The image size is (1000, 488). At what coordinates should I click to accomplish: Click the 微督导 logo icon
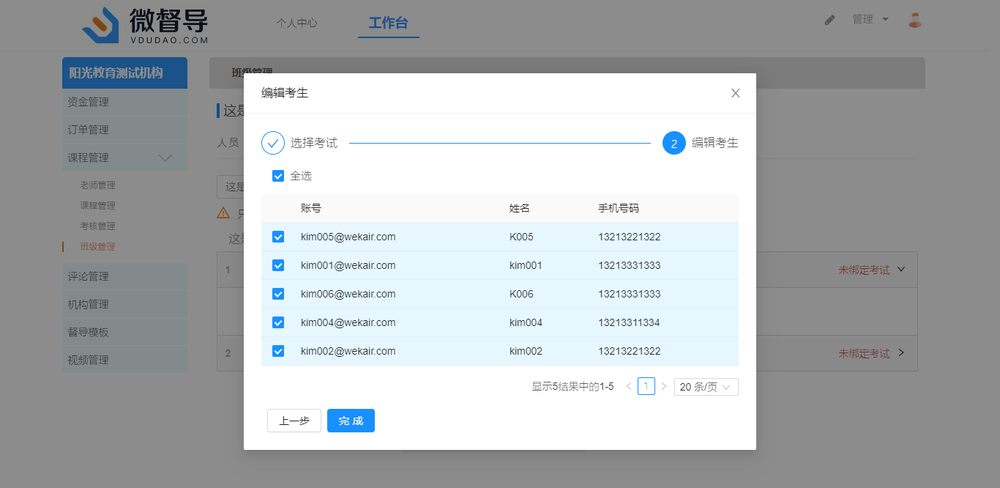(x=101, y=25)
